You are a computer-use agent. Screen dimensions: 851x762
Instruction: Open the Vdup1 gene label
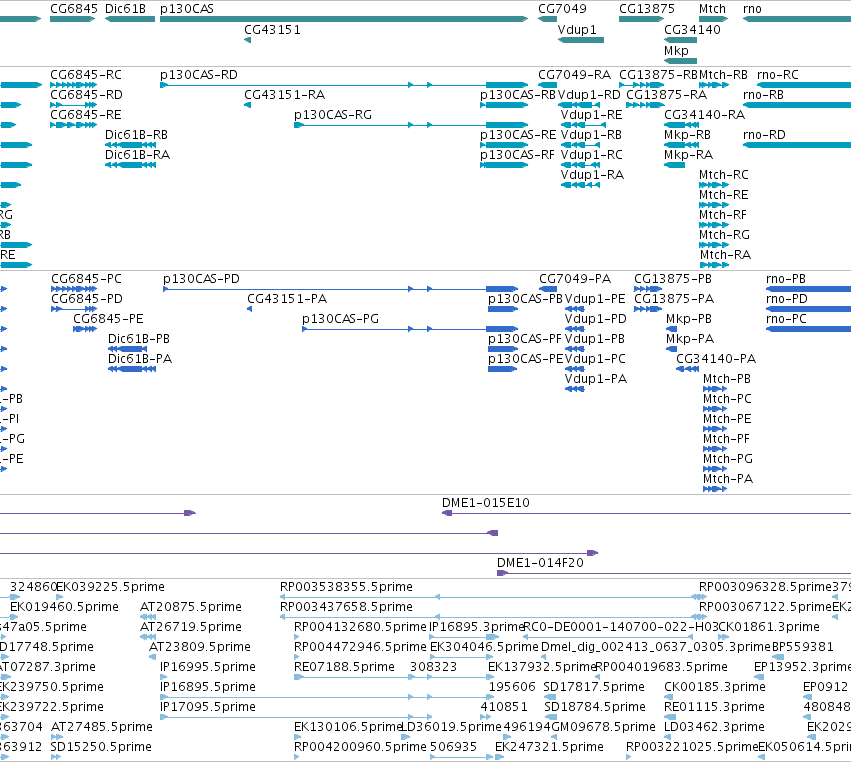pos(577,29)
